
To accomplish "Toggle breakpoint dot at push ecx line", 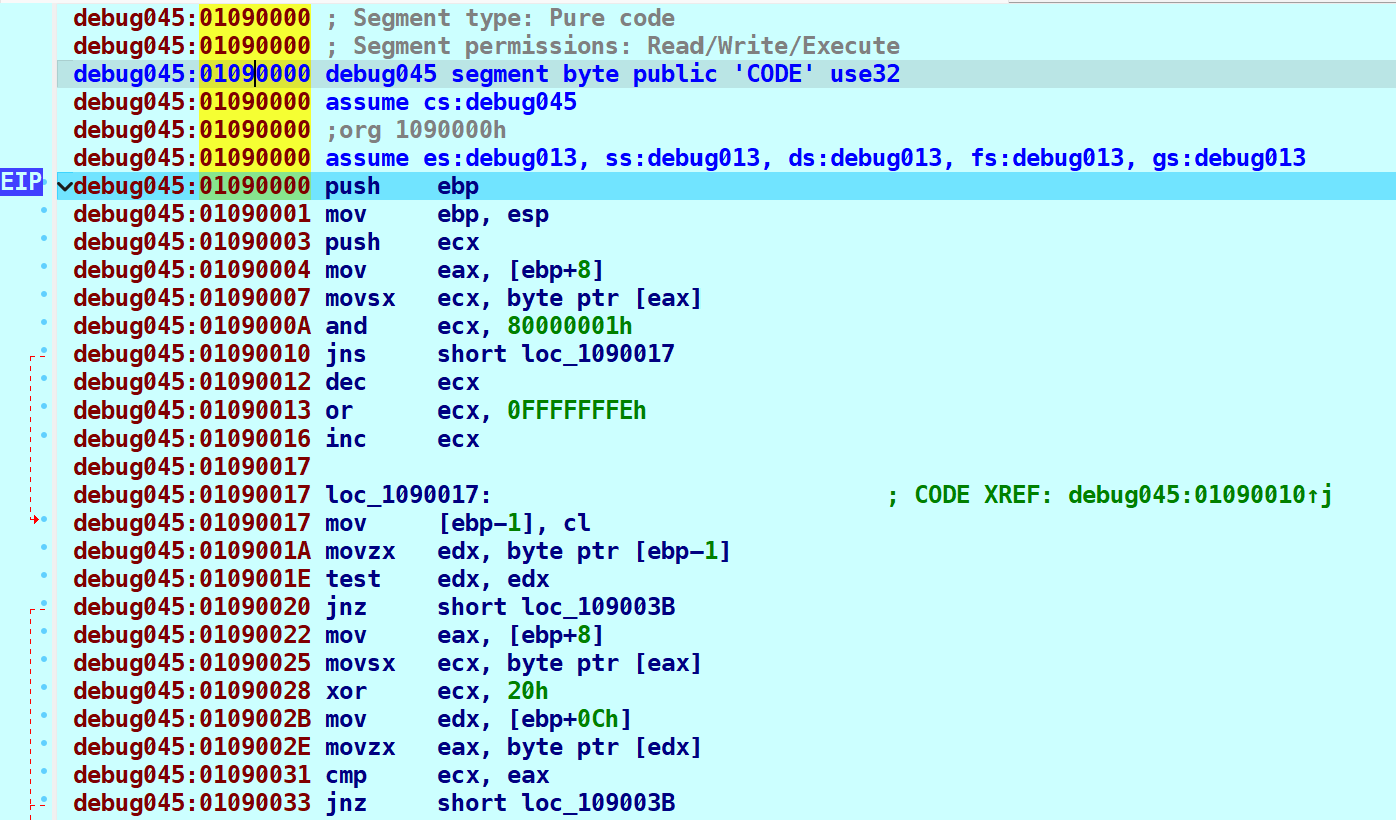I will coord(43,239).
